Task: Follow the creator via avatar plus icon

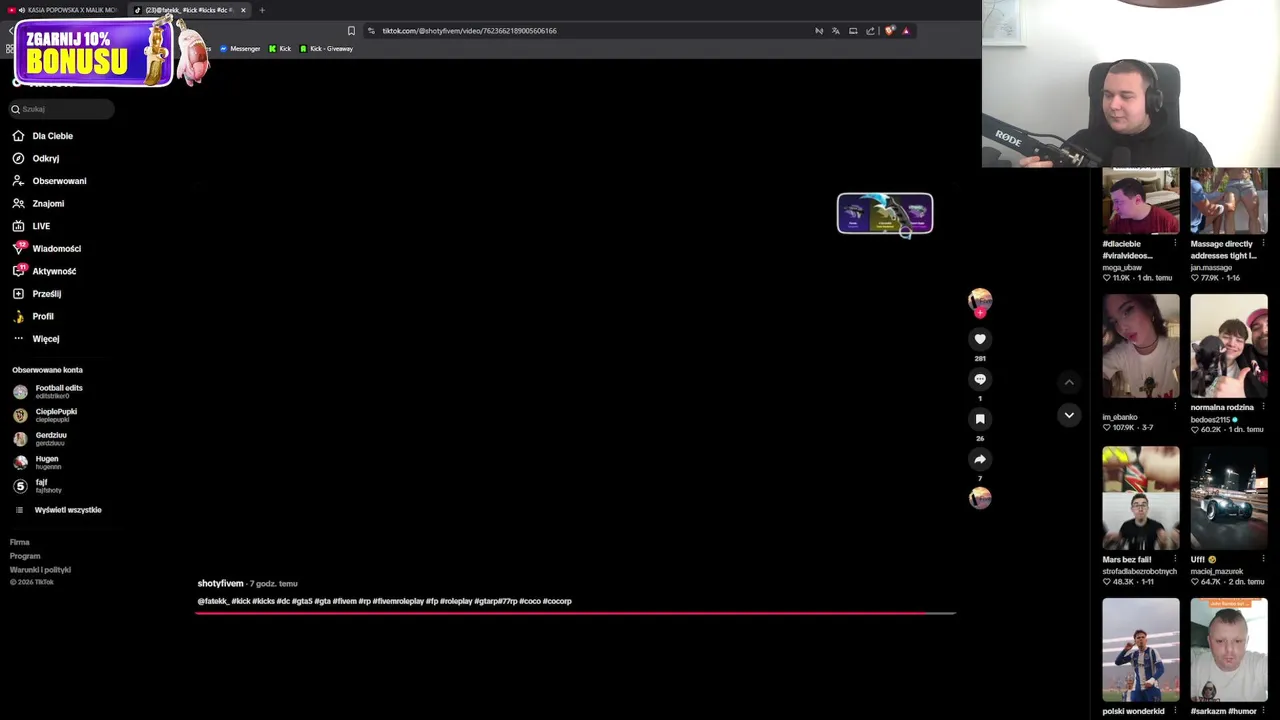Action: click(x=980, y=313)
